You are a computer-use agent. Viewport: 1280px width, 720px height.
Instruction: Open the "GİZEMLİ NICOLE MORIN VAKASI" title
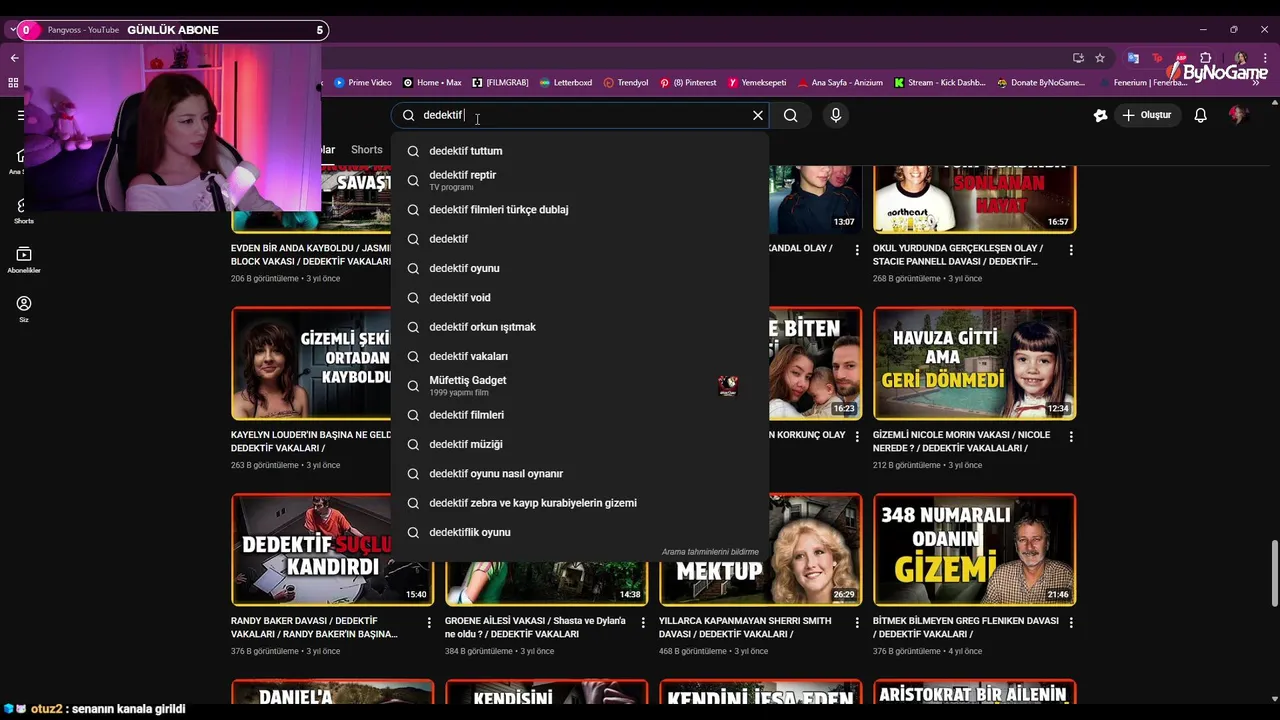pos(961,441)
